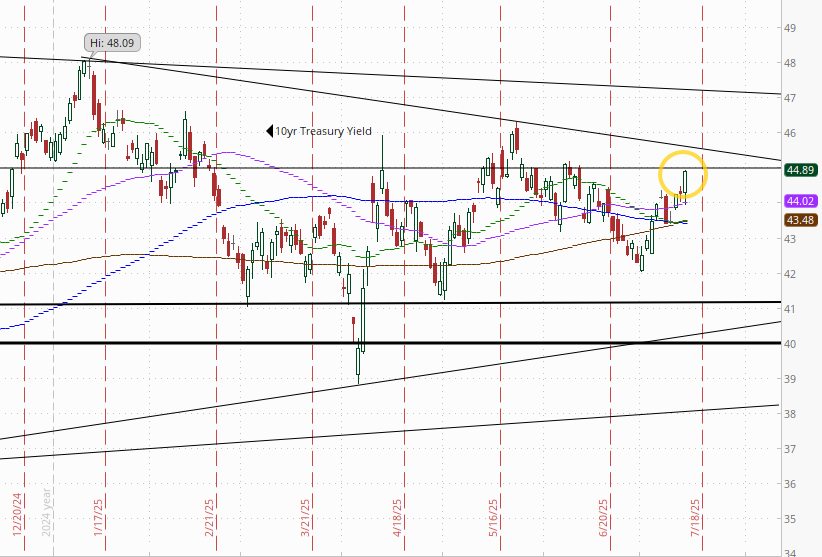Viewport: 822px width, 557px height.
Task: Click the 37 price axis label
Action: click(x=790, y=449)
